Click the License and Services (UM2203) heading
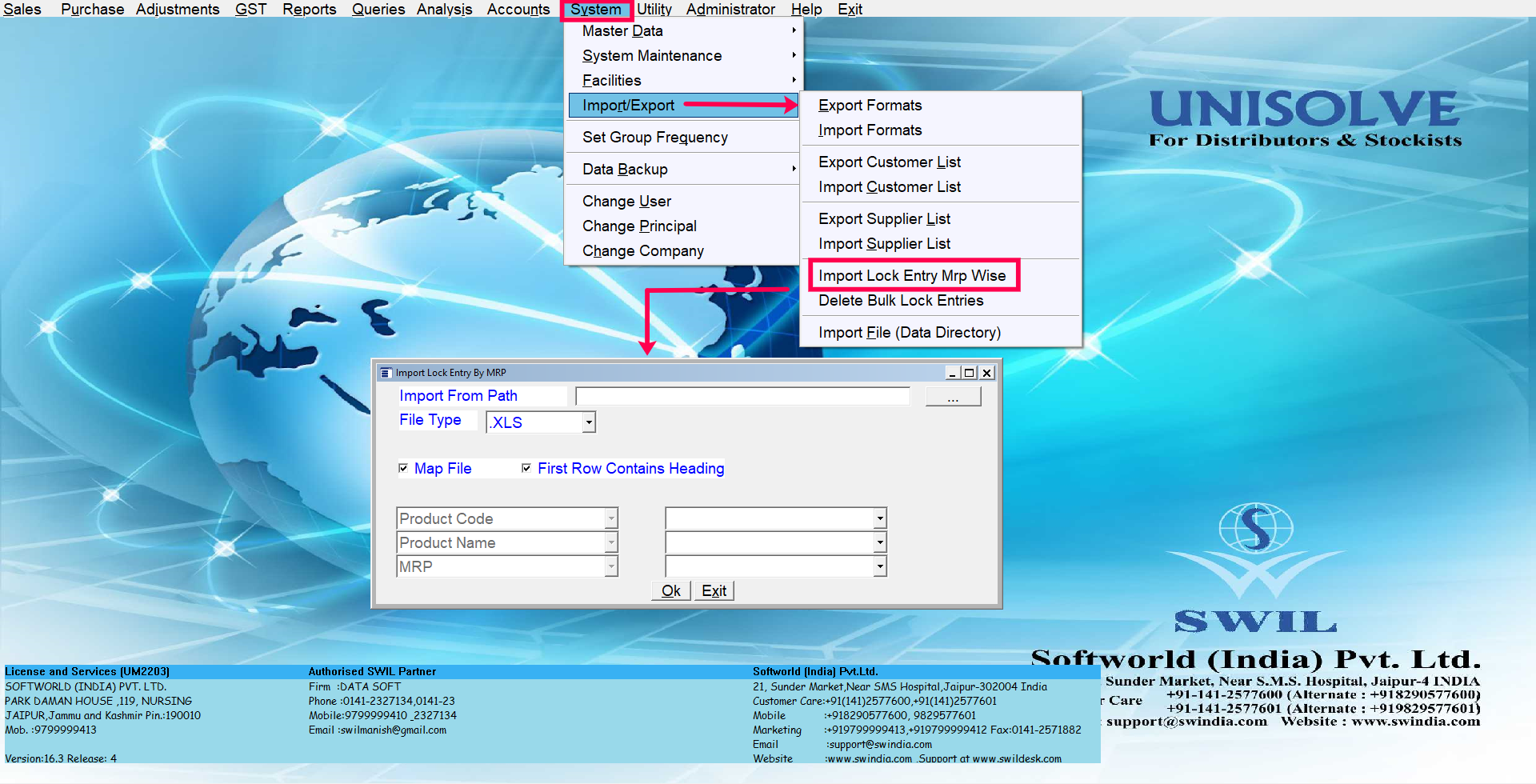The image size is (1536, 784). click(87, 671)
